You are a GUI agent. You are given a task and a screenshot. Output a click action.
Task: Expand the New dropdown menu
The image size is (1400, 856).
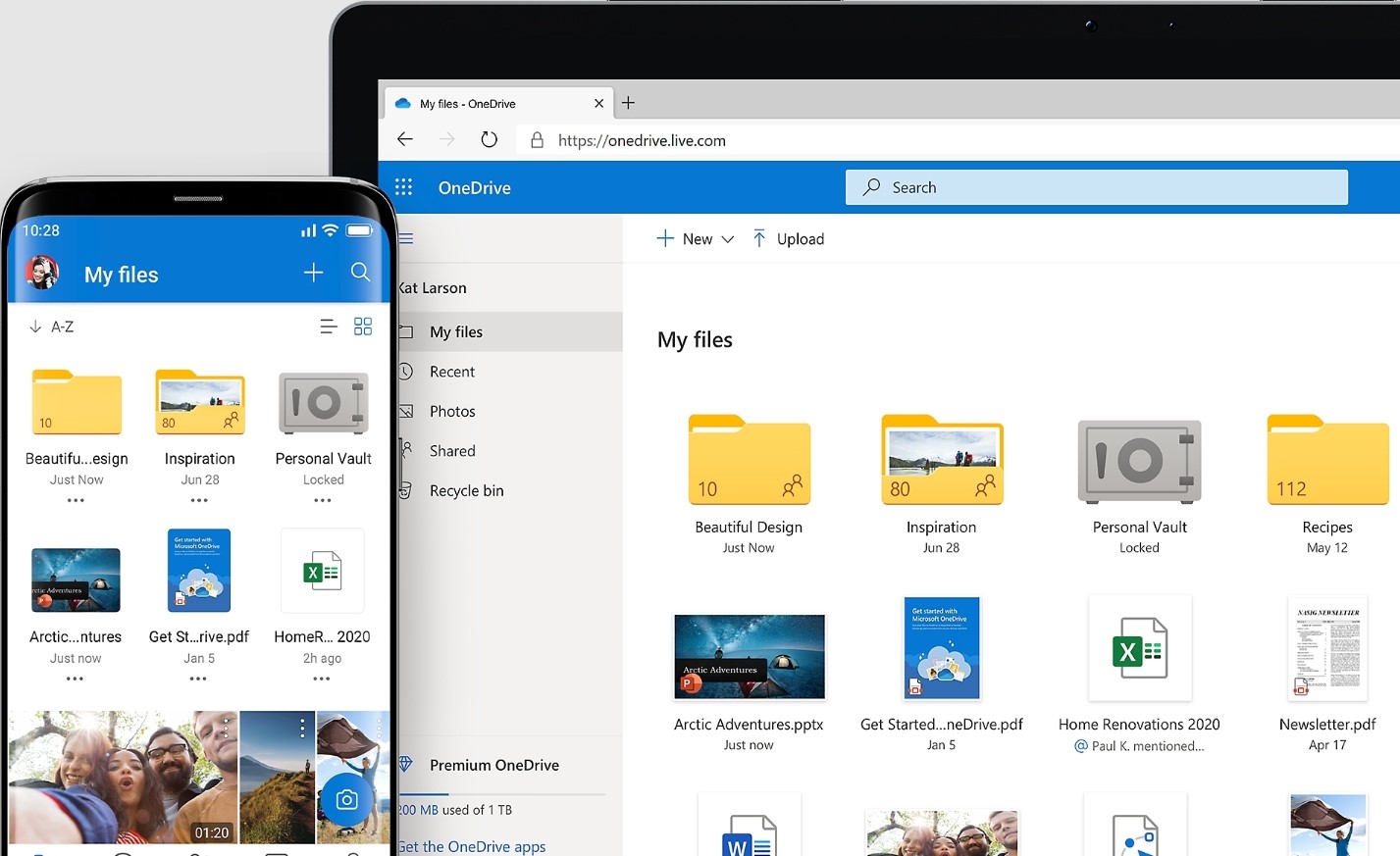pos(696,238)
